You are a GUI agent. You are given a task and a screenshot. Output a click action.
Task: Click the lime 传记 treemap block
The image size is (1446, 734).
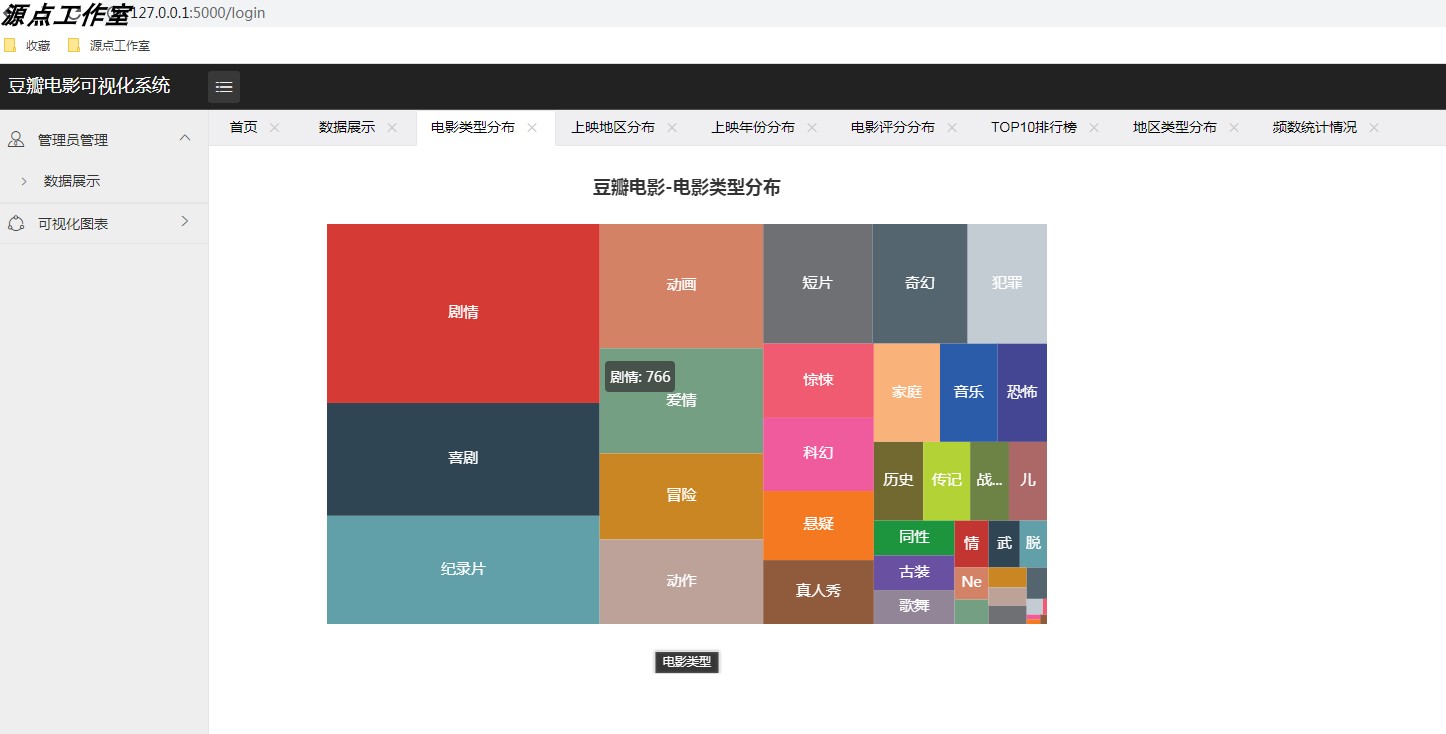(947, 481)
